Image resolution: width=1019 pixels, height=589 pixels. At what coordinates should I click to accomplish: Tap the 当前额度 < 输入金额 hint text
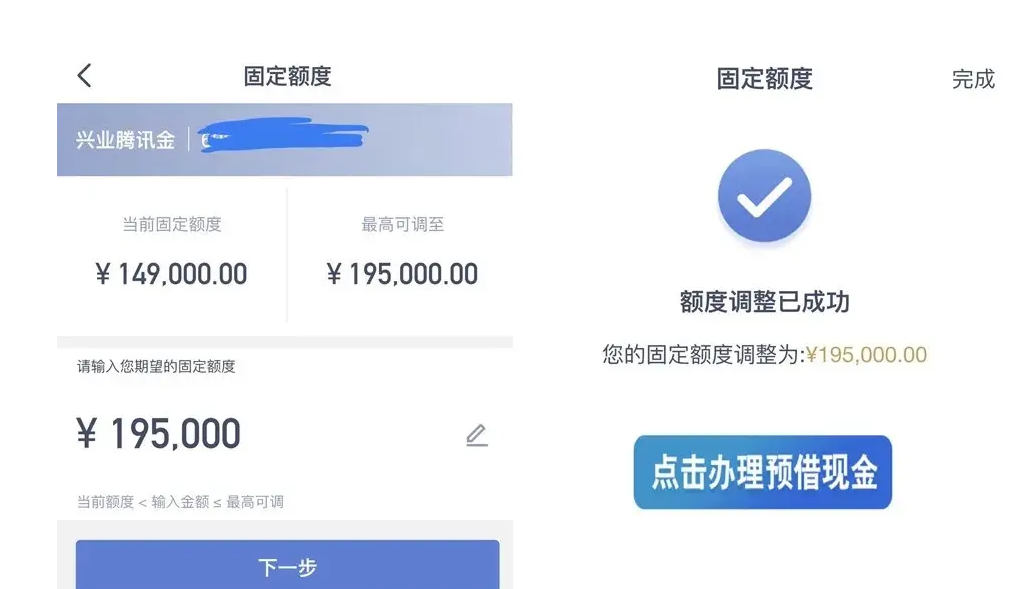(180, 502)
